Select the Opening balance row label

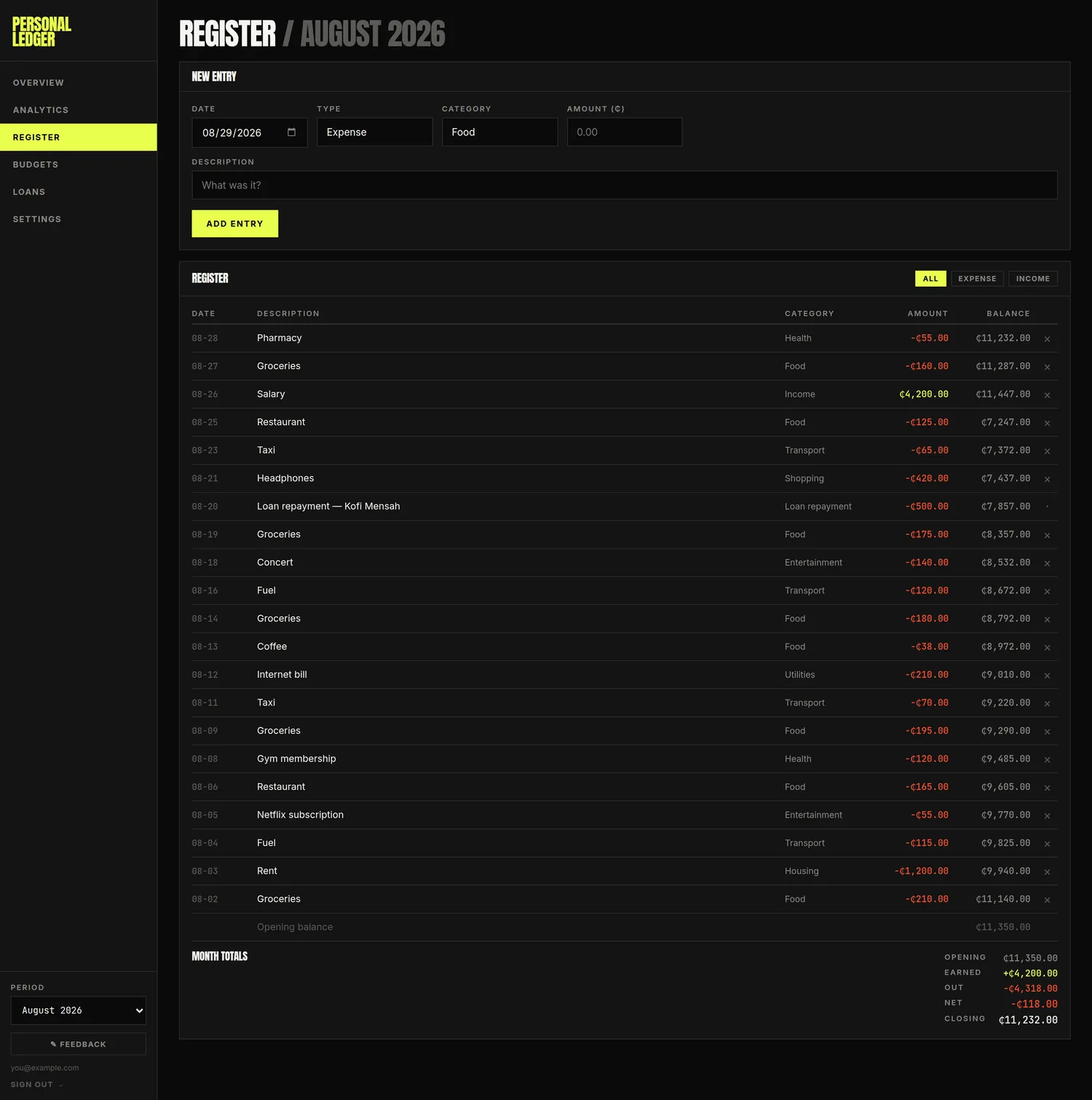[295, 927]
